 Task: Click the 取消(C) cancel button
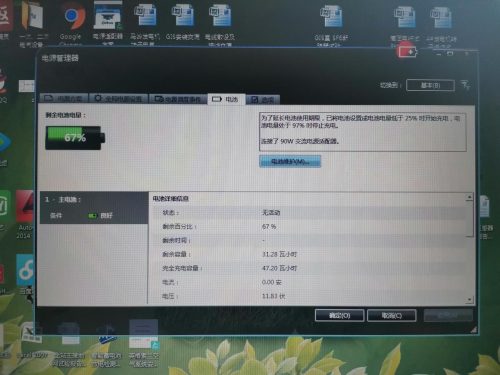point(392,315)
